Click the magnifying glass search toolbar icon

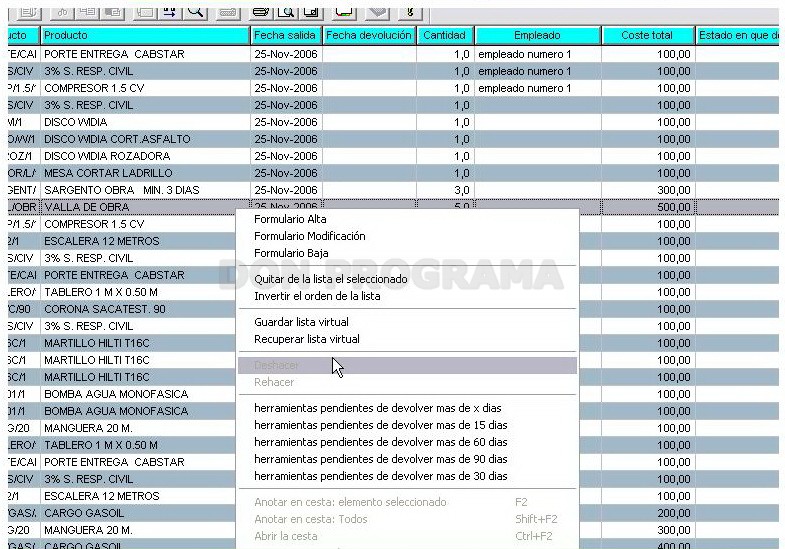(195, 11)
